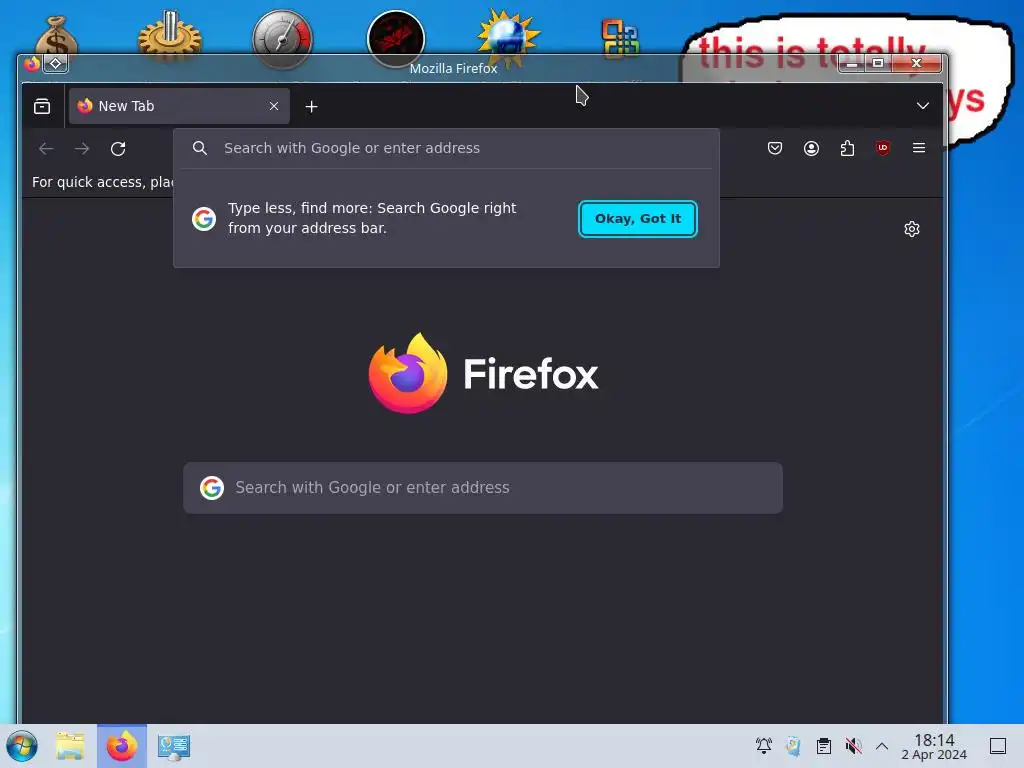Reload the current page
Image resolution: width=1024 pixels, height=768 pixels.
(x=118, y=149)
